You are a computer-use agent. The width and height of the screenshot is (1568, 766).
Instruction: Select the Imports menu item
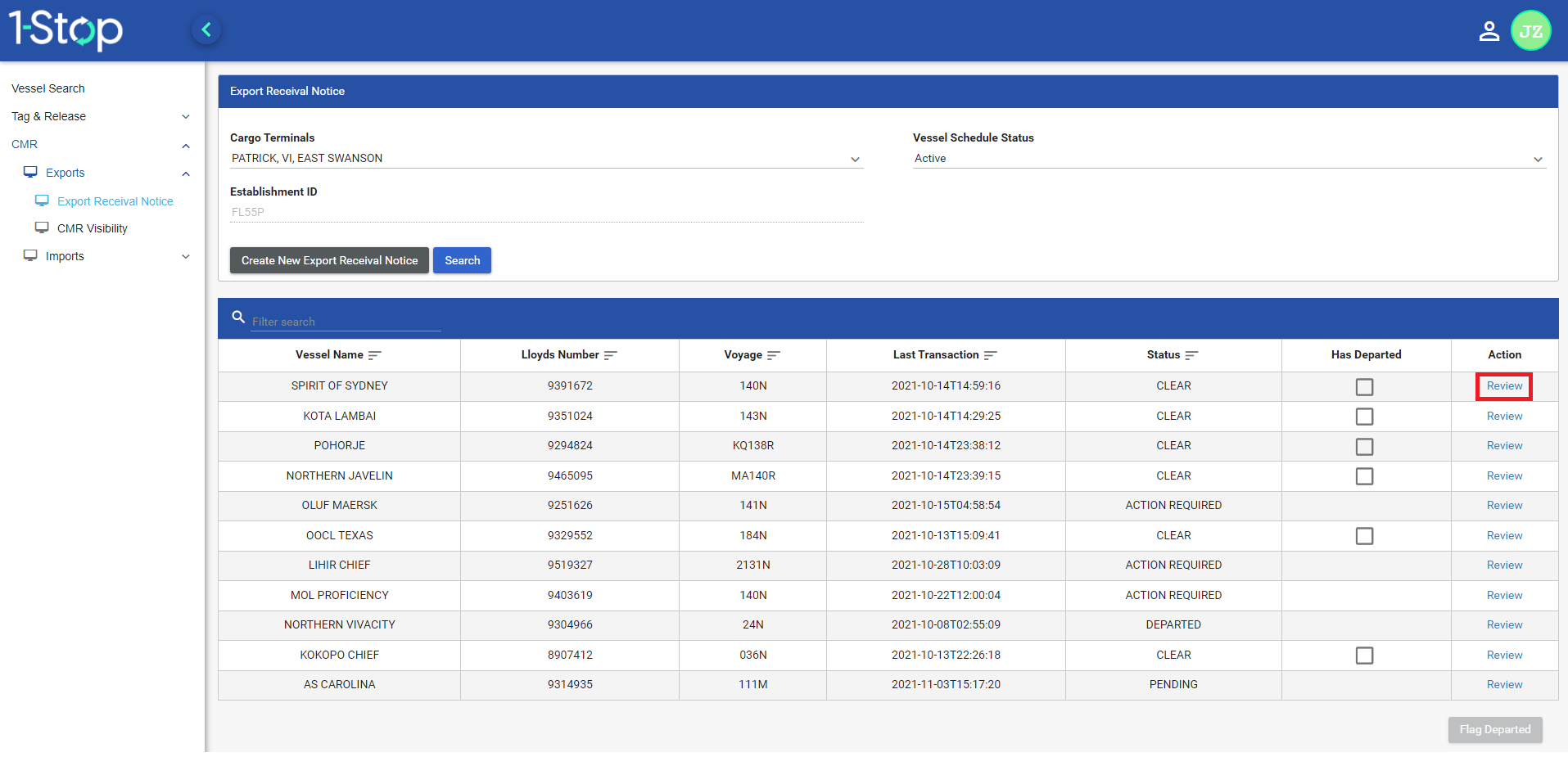[x=65, y=256]
